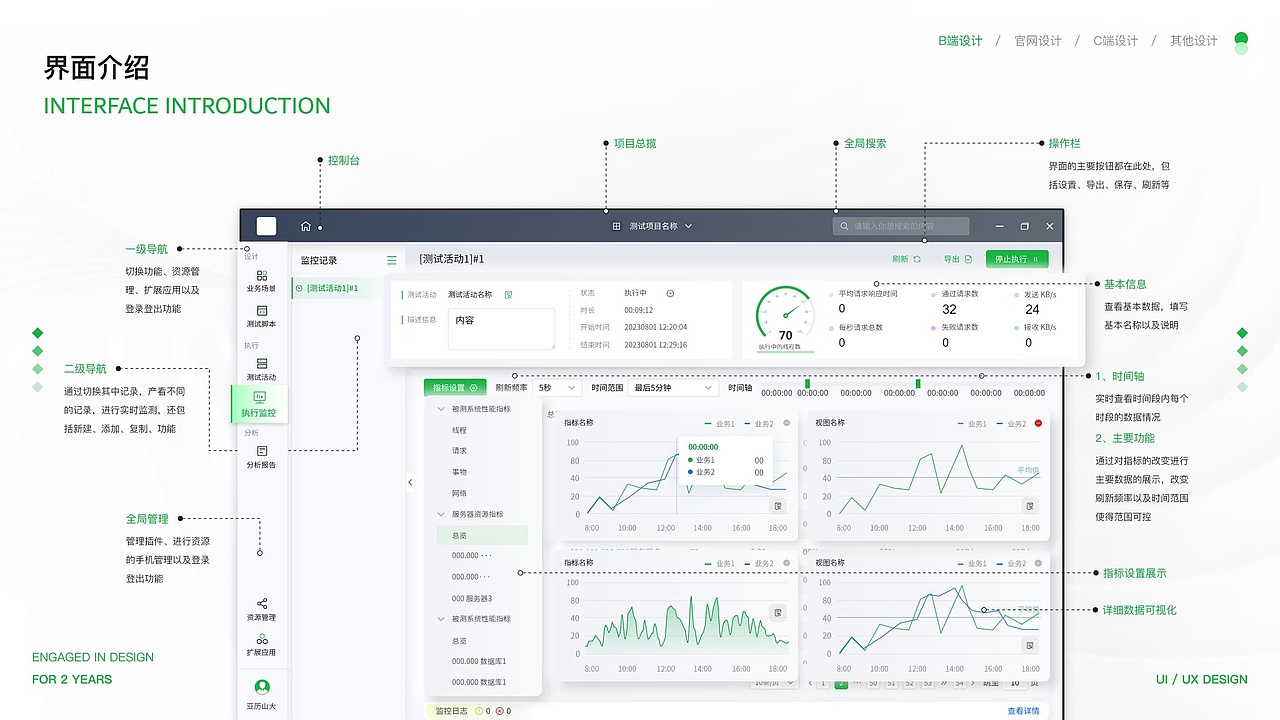
Task: Select 000.000 数据库1 first entry
Action: point(479,661)
